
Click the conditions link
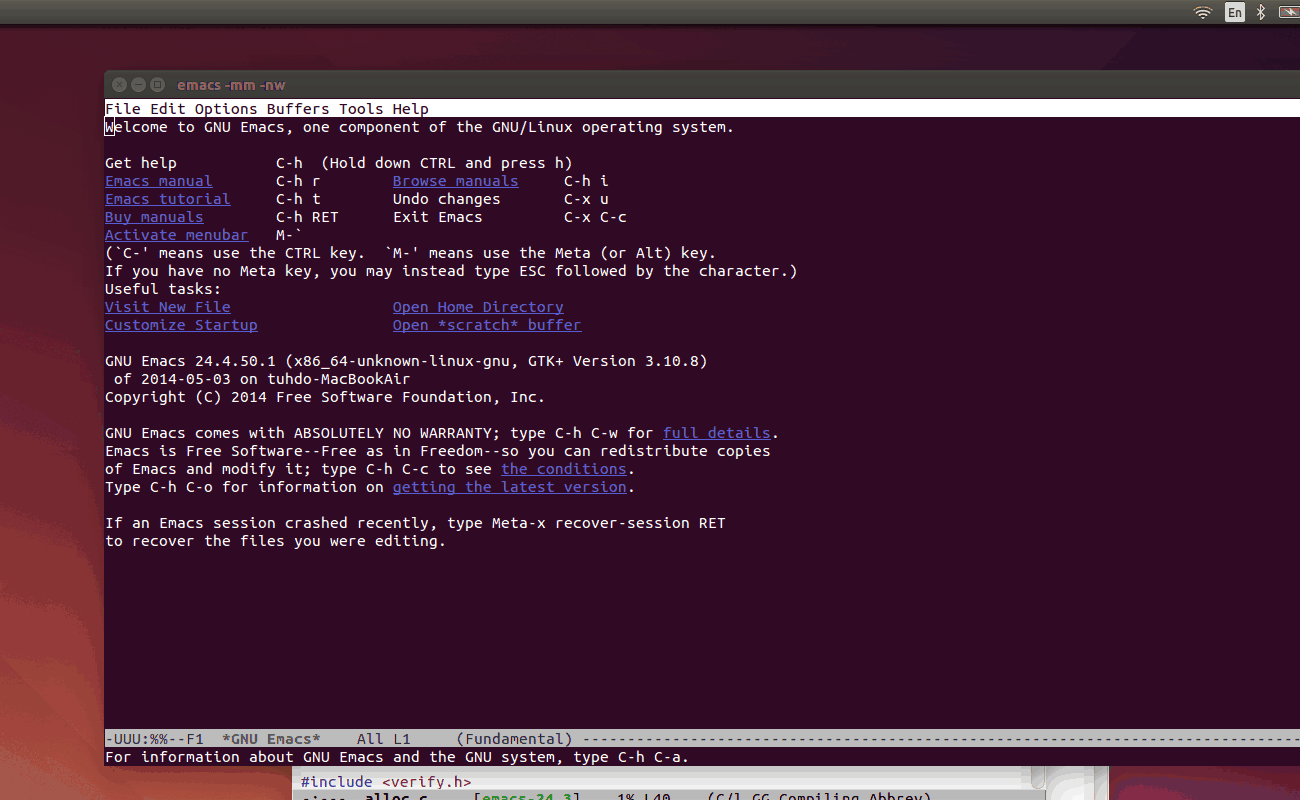tap(564, 469)
